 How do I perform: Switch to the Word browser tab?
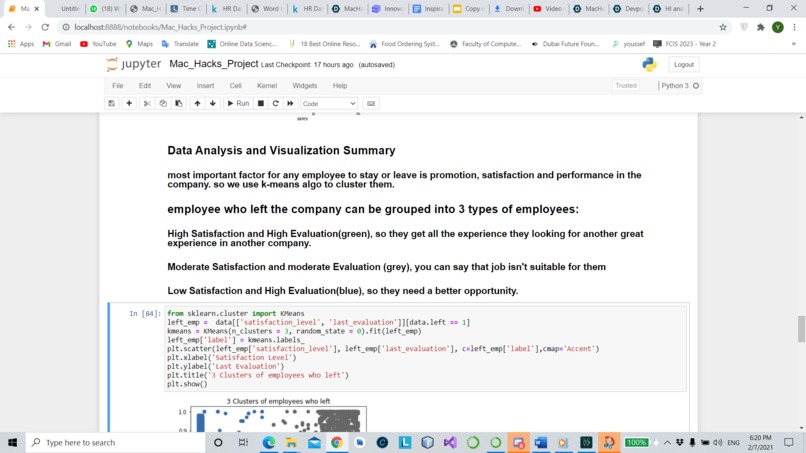[267, 9]
